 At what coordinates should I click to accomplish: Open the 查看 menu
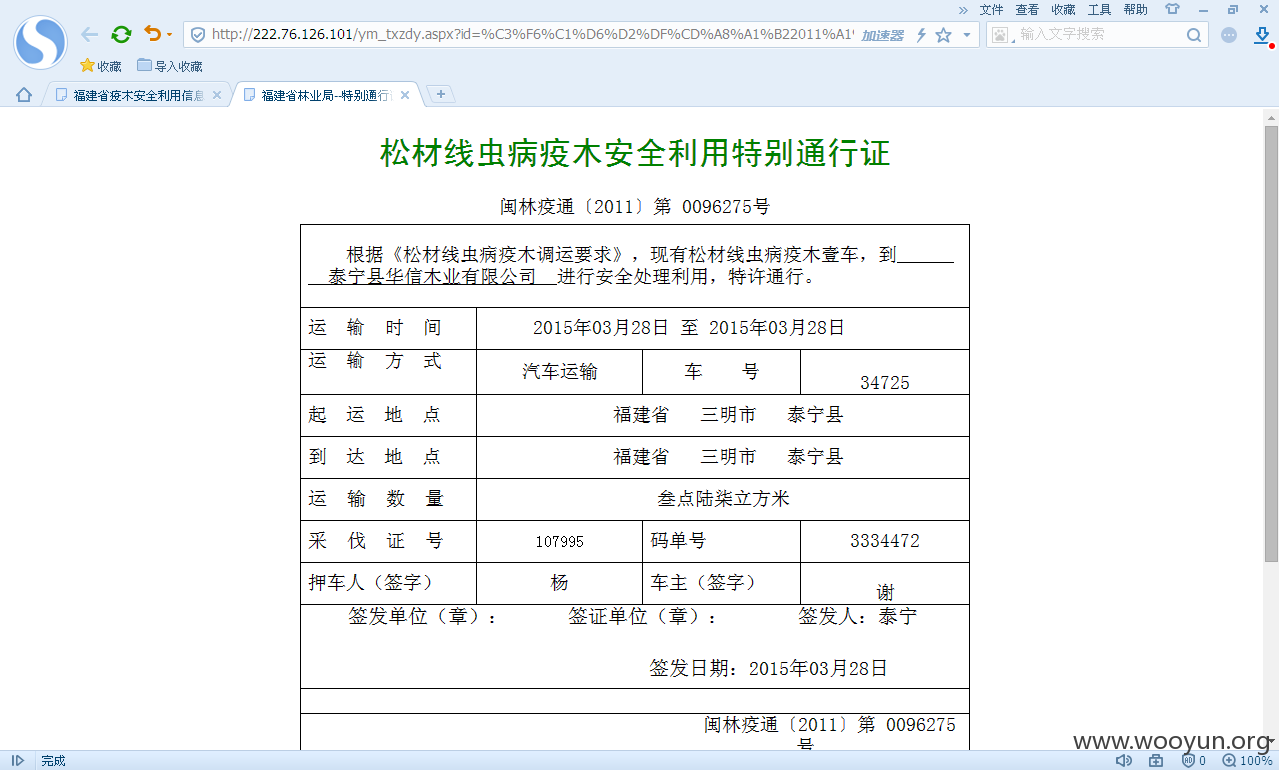[x=1027, y=10]
